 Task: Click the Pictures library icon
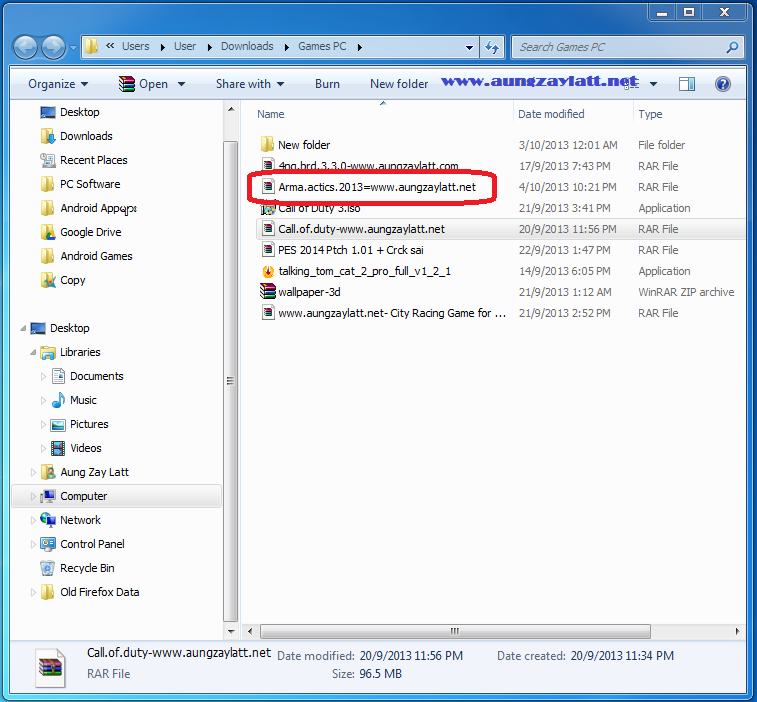[x=58, y=424]
